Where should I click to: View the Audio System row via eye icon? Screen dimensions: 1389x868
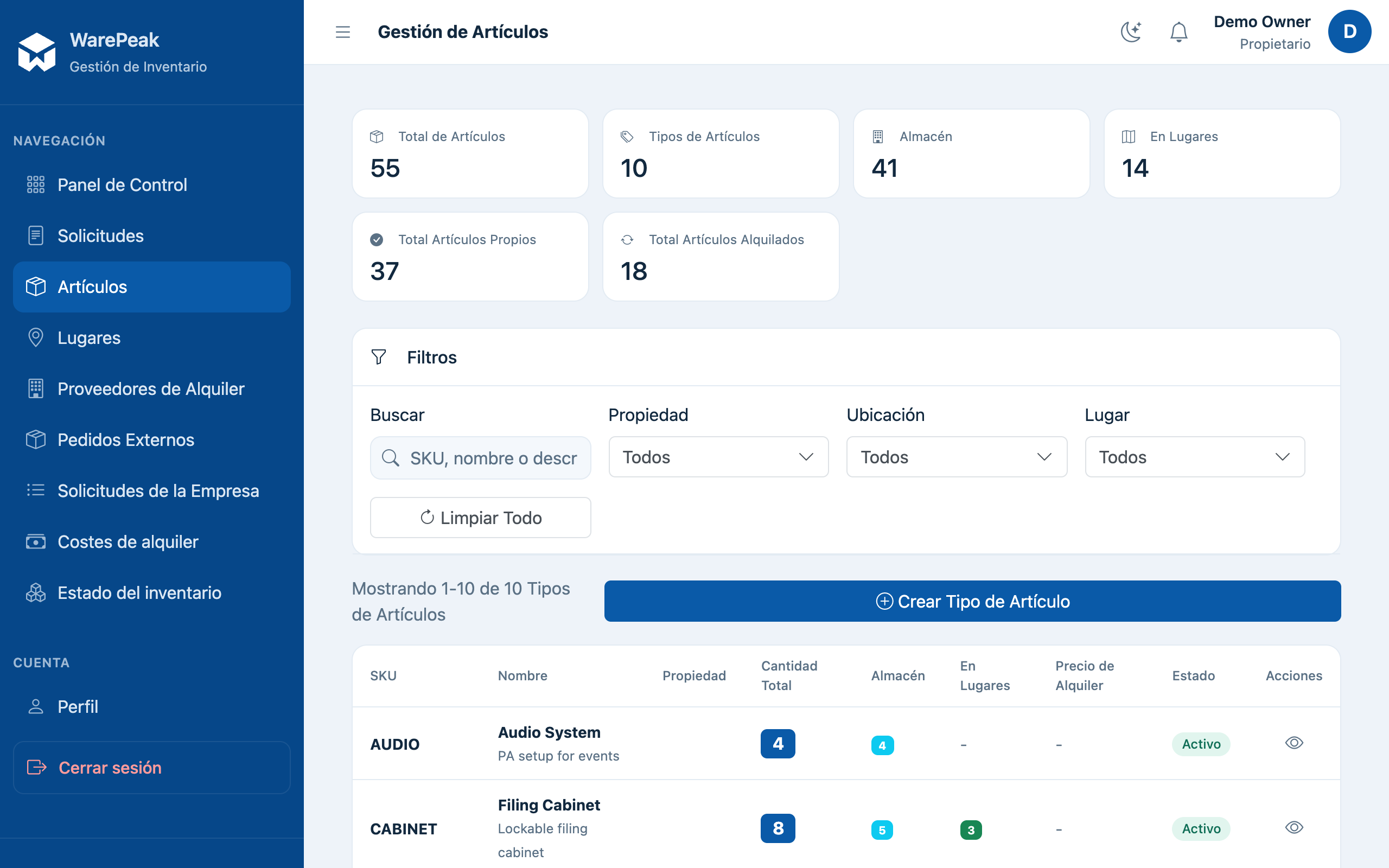(1294, 743)
